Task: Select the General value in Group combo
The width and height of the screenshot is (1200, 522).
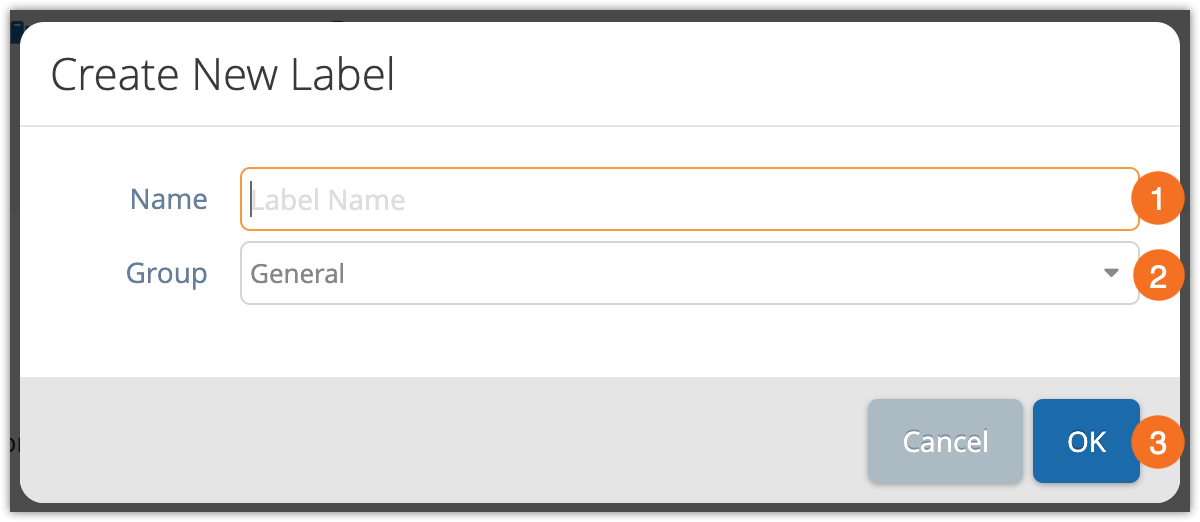Action: (x=297, y=273)
